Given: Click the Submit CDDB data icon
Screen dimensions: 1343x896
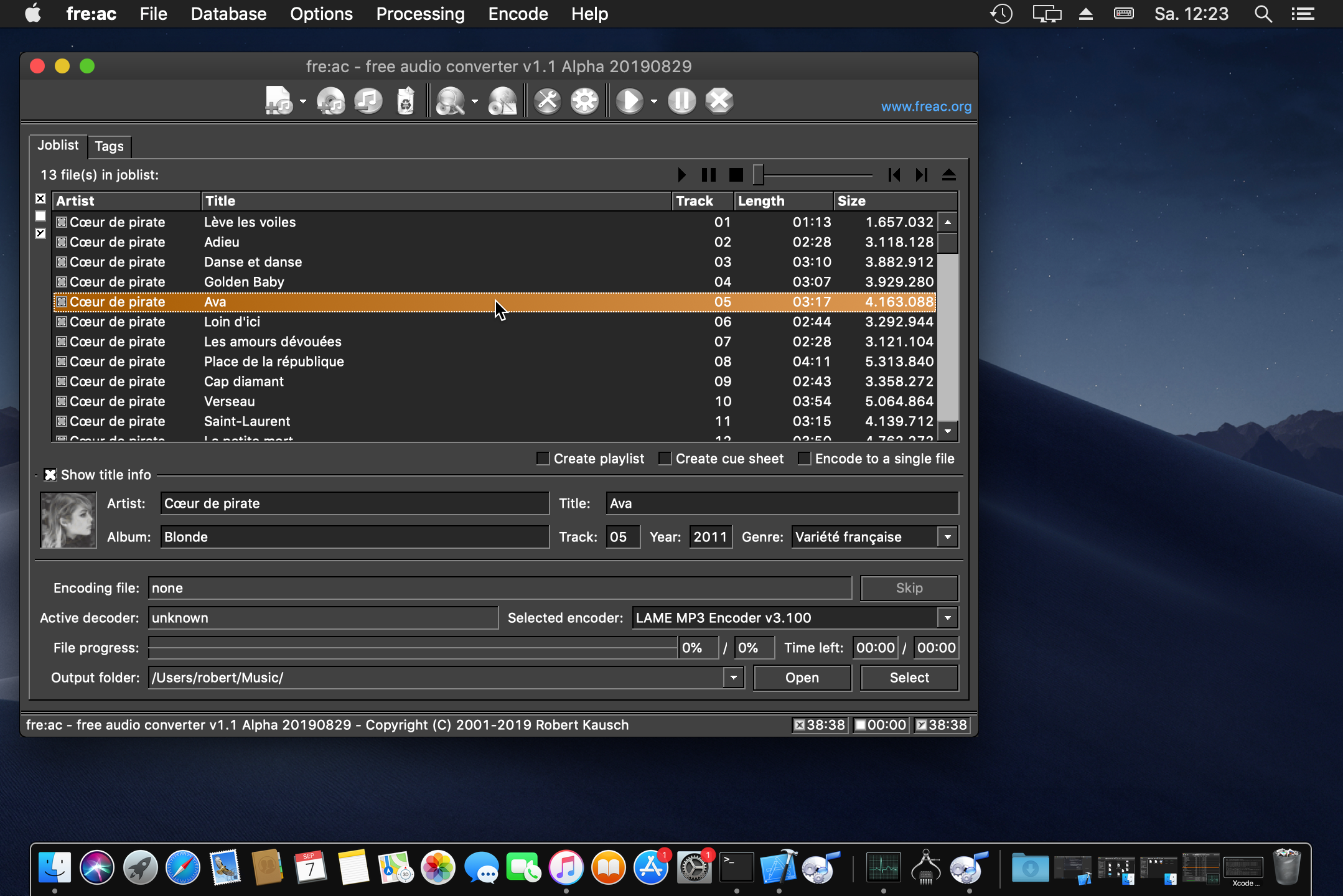Looking at the screenshot, I should point(502,101).
